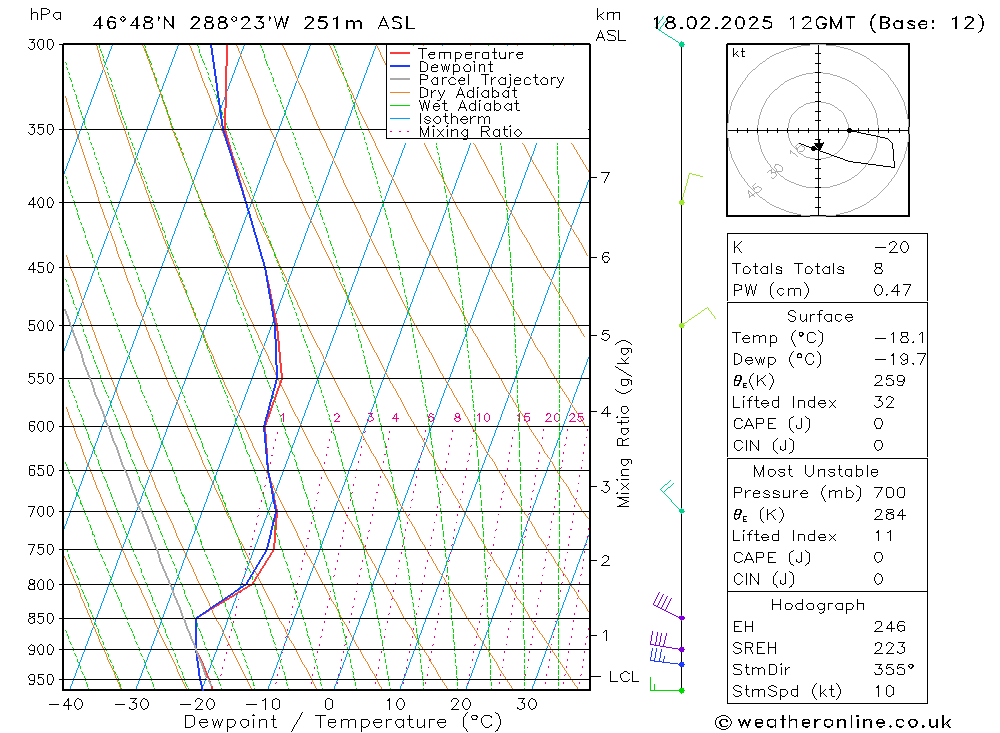
Task: Click the Surface Lifted Index value 32
Action: coord(885,403)
